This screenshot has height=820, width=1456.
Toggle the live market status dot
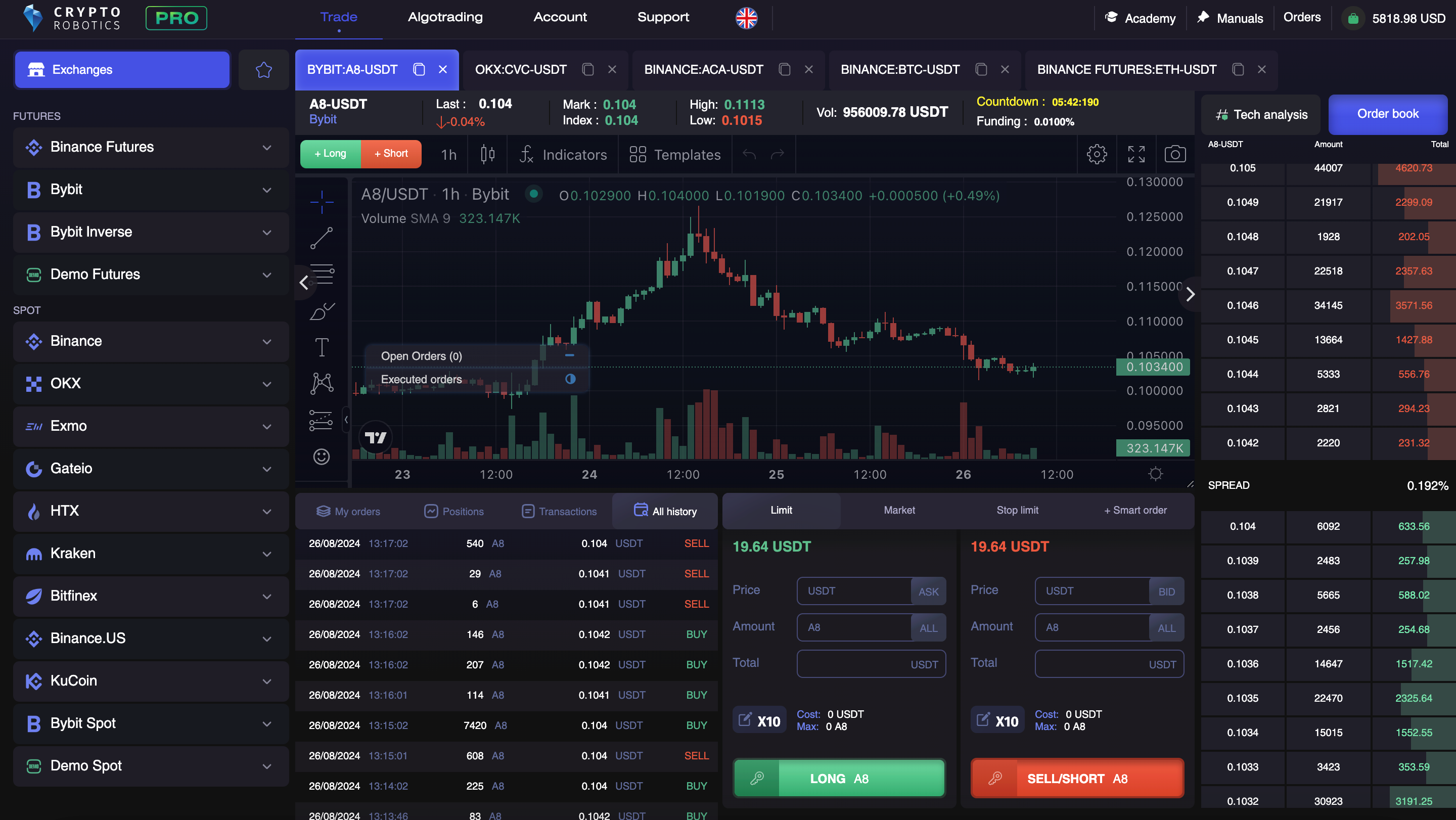pyautogui.click(x=533, y=194)
